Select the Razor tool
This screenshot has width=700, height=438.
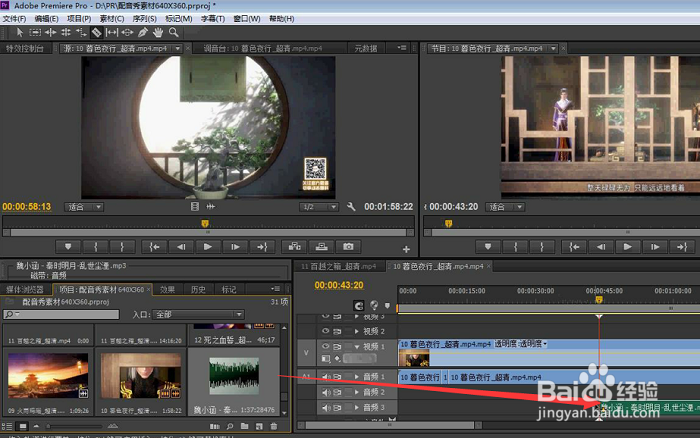coord(96,32)
